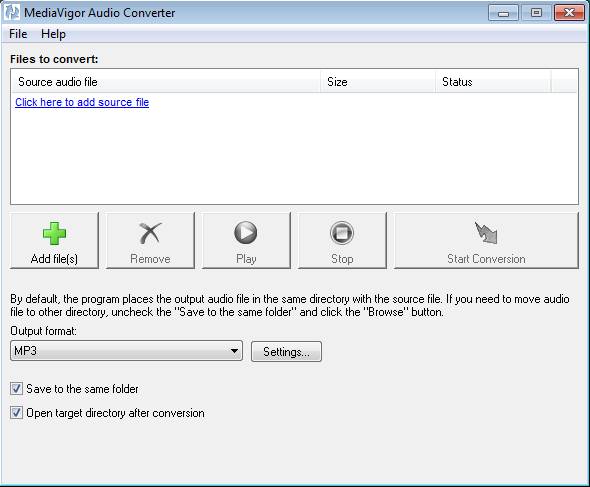Close the MediaVigor Audio Converter window
The width and height of the screenshot is (590, 487).
(x=569, y=13)
